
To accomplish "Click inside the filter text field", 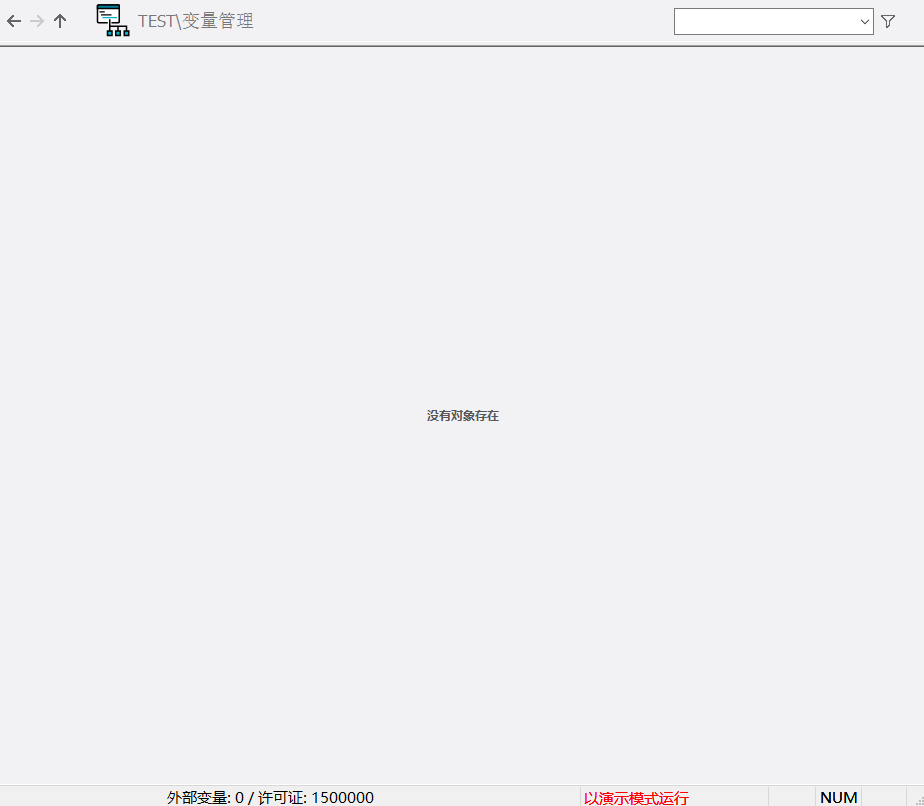I will 764,21.
